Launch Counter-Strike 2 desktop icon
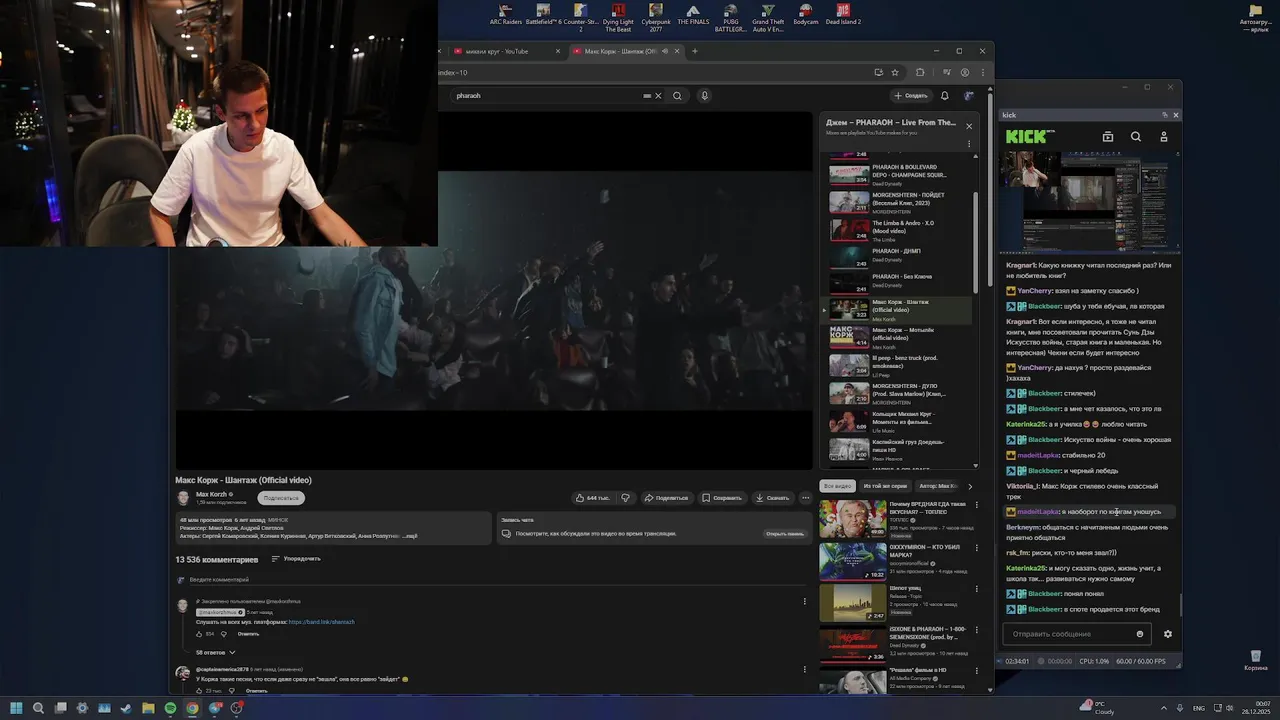Viewport: 1280px width, 720px height. [x=579, y=17]
